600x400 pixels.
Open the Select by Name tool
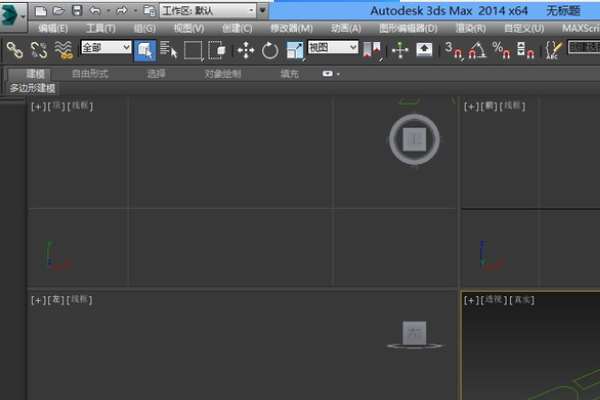[168, 50]
